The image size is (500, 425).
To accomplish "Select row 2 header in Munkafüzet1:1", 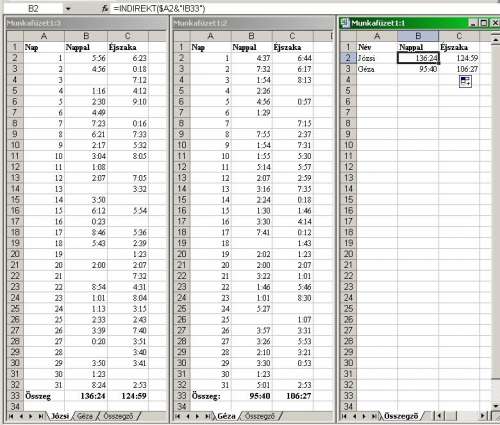I will [x=348, y=58].
